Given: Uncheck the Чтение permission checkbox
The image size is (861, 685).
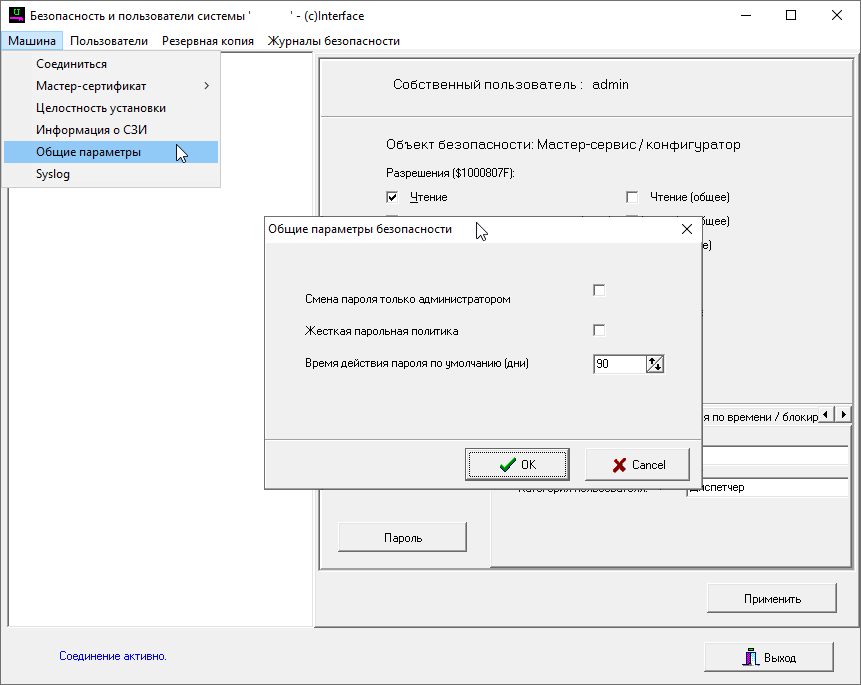Looking at the screenshot, I should (x=392, y=198).
